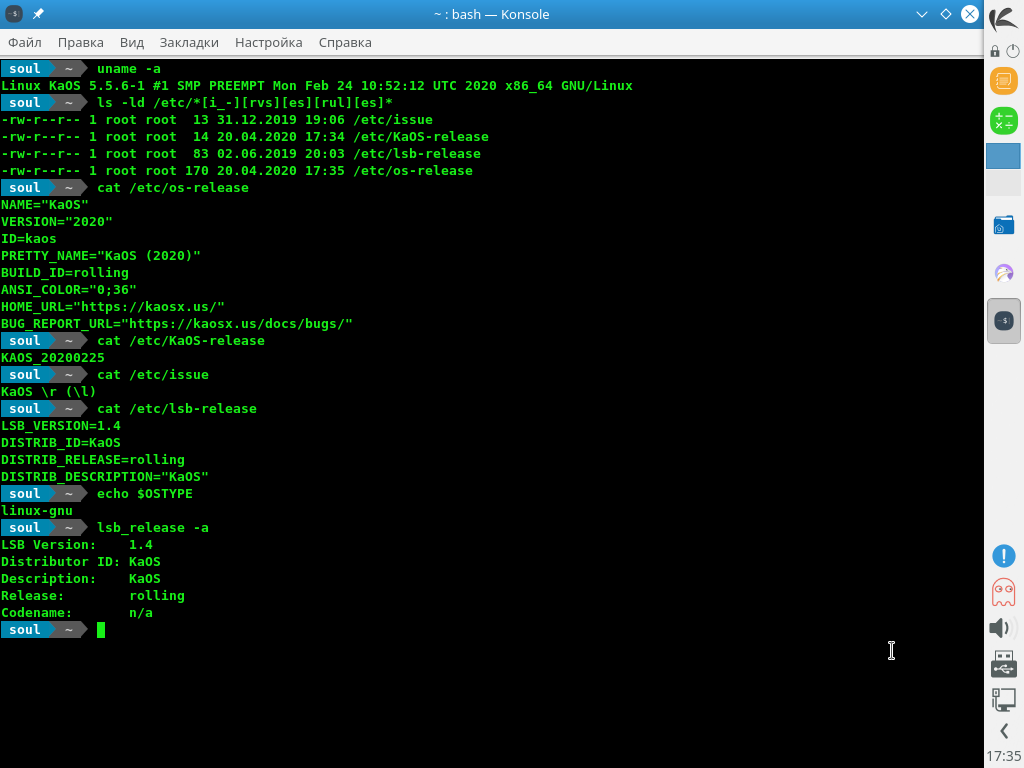1024x768 pixels.
Task: Expand hidden system tray icons arrow
Action: (x=1004, y=731)
